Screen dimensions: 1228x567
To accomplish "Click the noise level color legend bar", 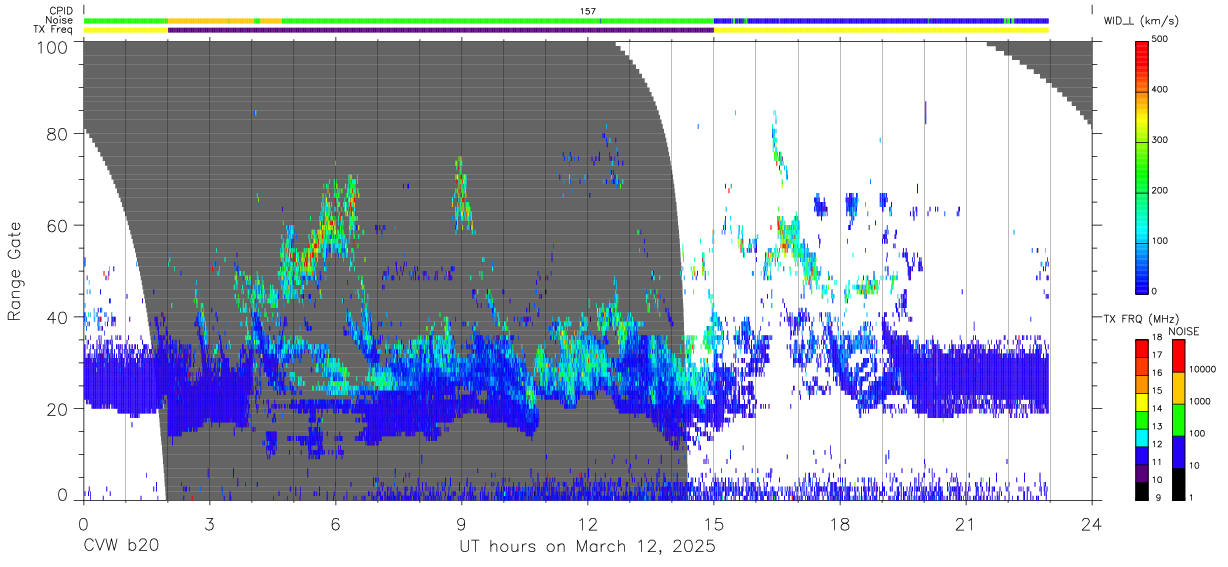I will click(1177, 419).
